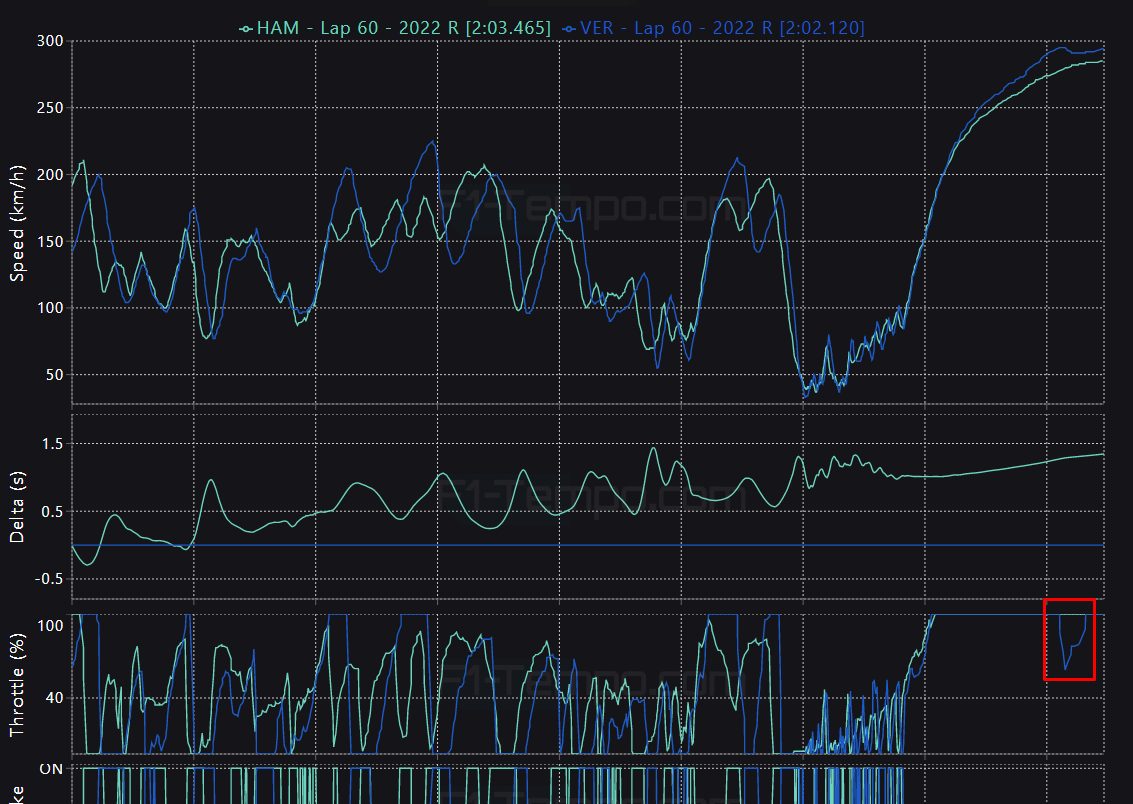Select the 100 tick label on Throttle axis
This screenshot has height=804, width=1133.
(50, 626)
